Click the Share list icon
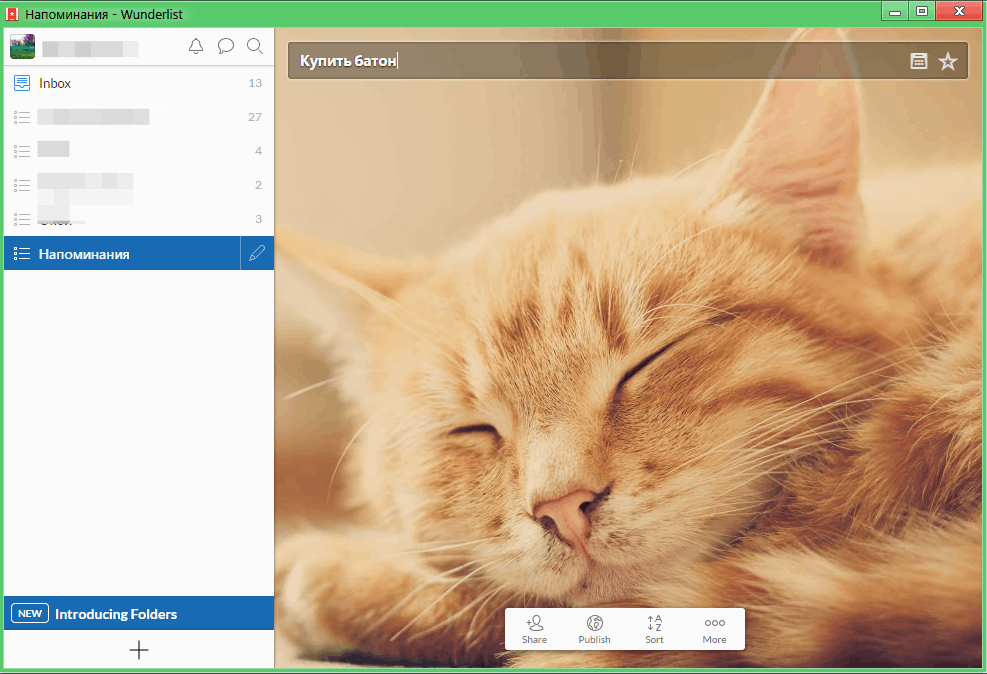The height and width of the screenshot is (674, 987). tap(534, 629)
